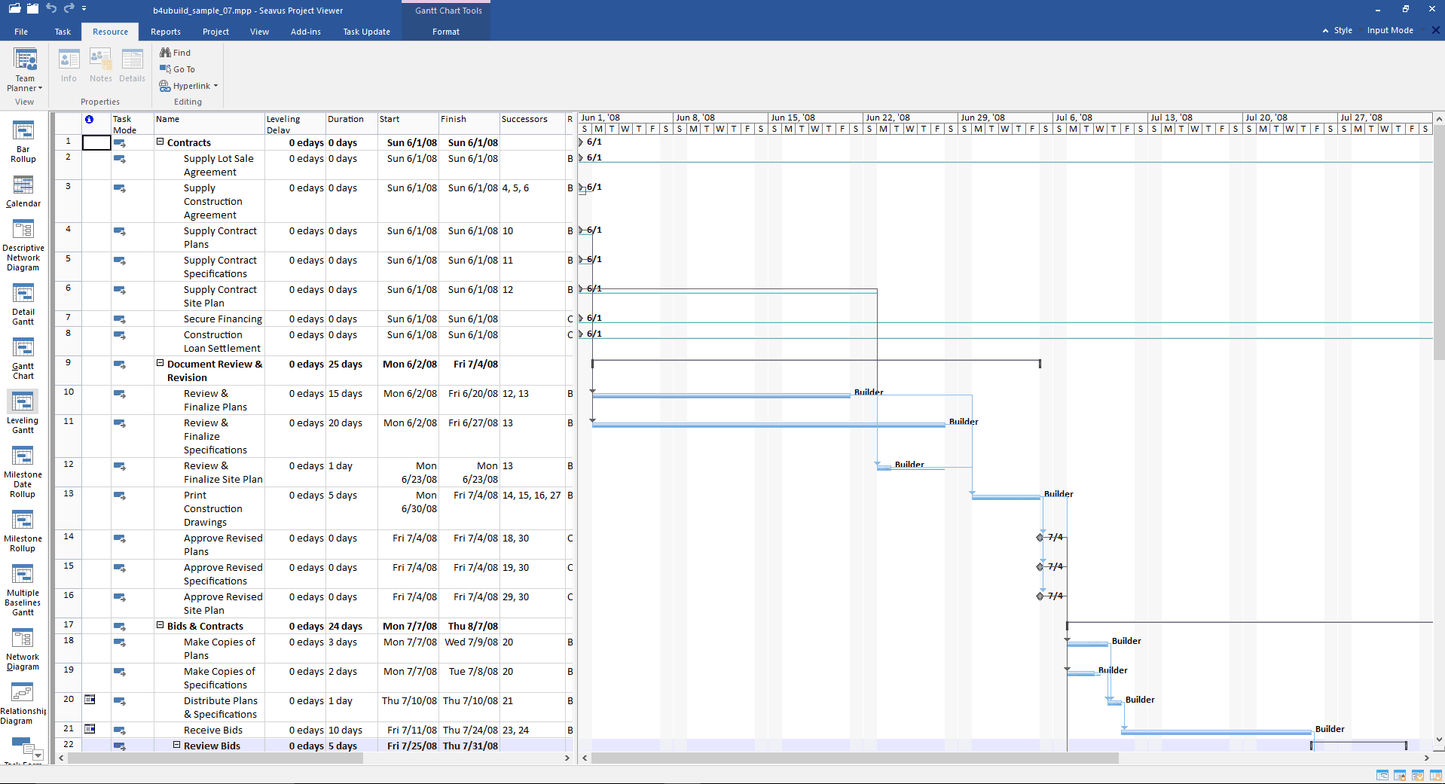
Task: Switch to the Network Diagram view
Action: [22, 650]
